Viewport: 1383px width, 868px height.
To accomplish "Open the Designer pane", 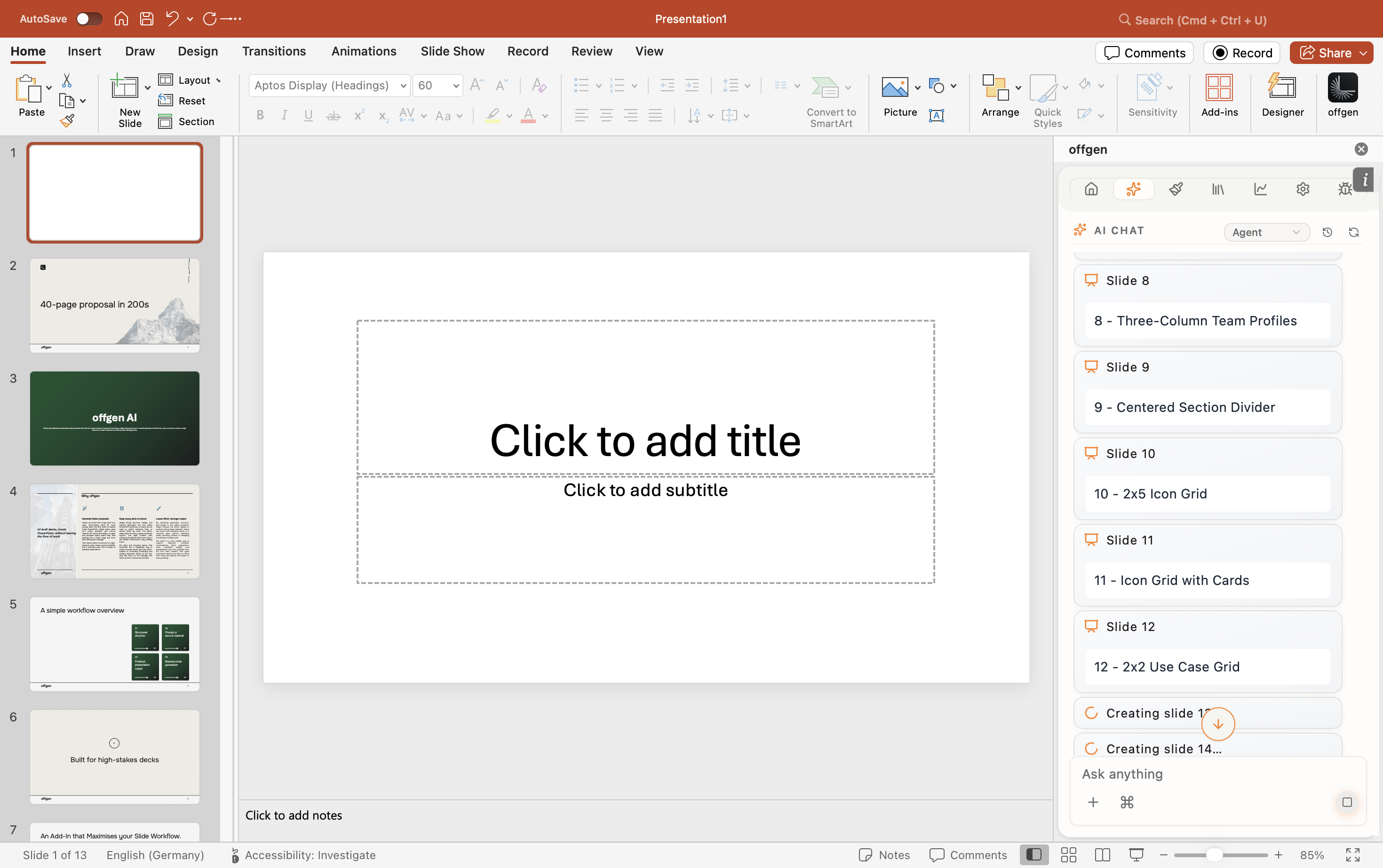I will [1282, 96].
